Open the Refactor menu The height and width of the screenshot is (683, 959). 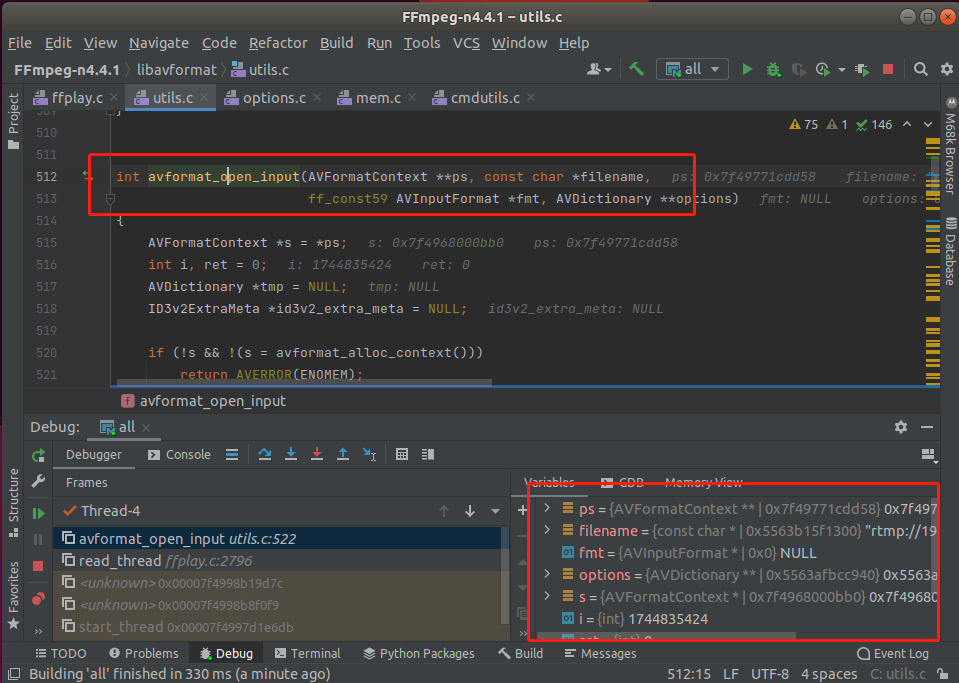point(278,43)
